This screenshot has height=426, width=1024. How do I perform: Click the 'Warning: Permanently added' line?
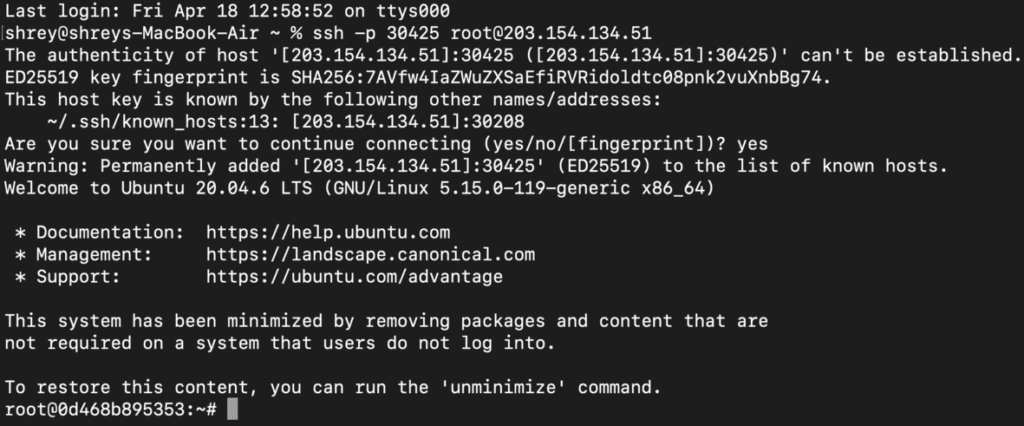click(476, 166)
